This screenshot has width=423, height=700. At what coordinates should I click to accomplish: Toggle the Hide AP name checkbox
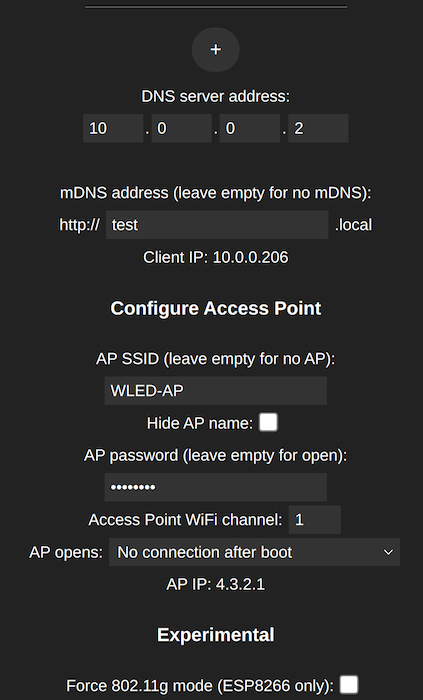(268, 422)
